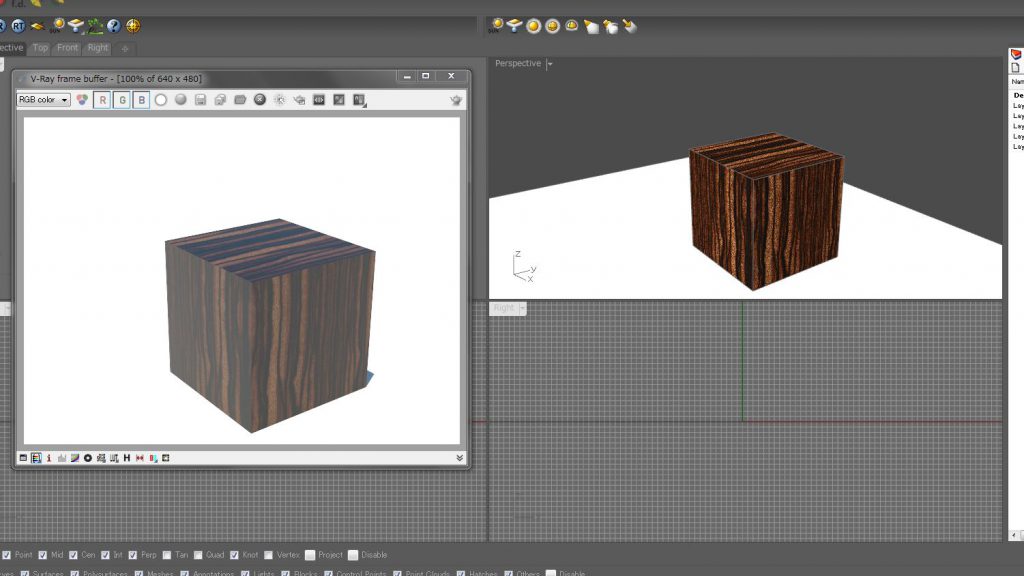Image resolution: width=1024 pixels, height=576 pixels.
Task: Switch to the Front viewport tab
Action: 66,47
